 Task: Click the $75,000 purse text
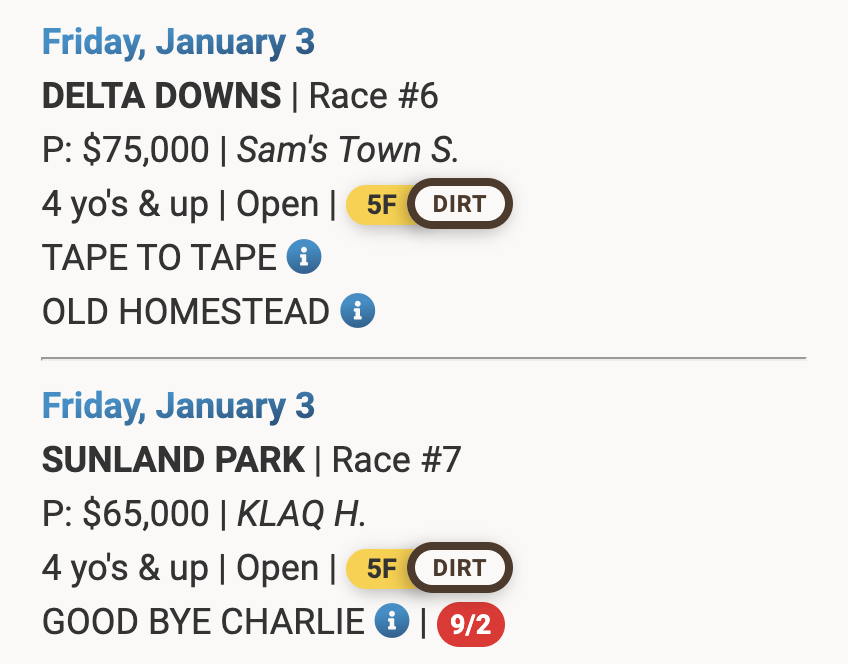coord(146,150)
